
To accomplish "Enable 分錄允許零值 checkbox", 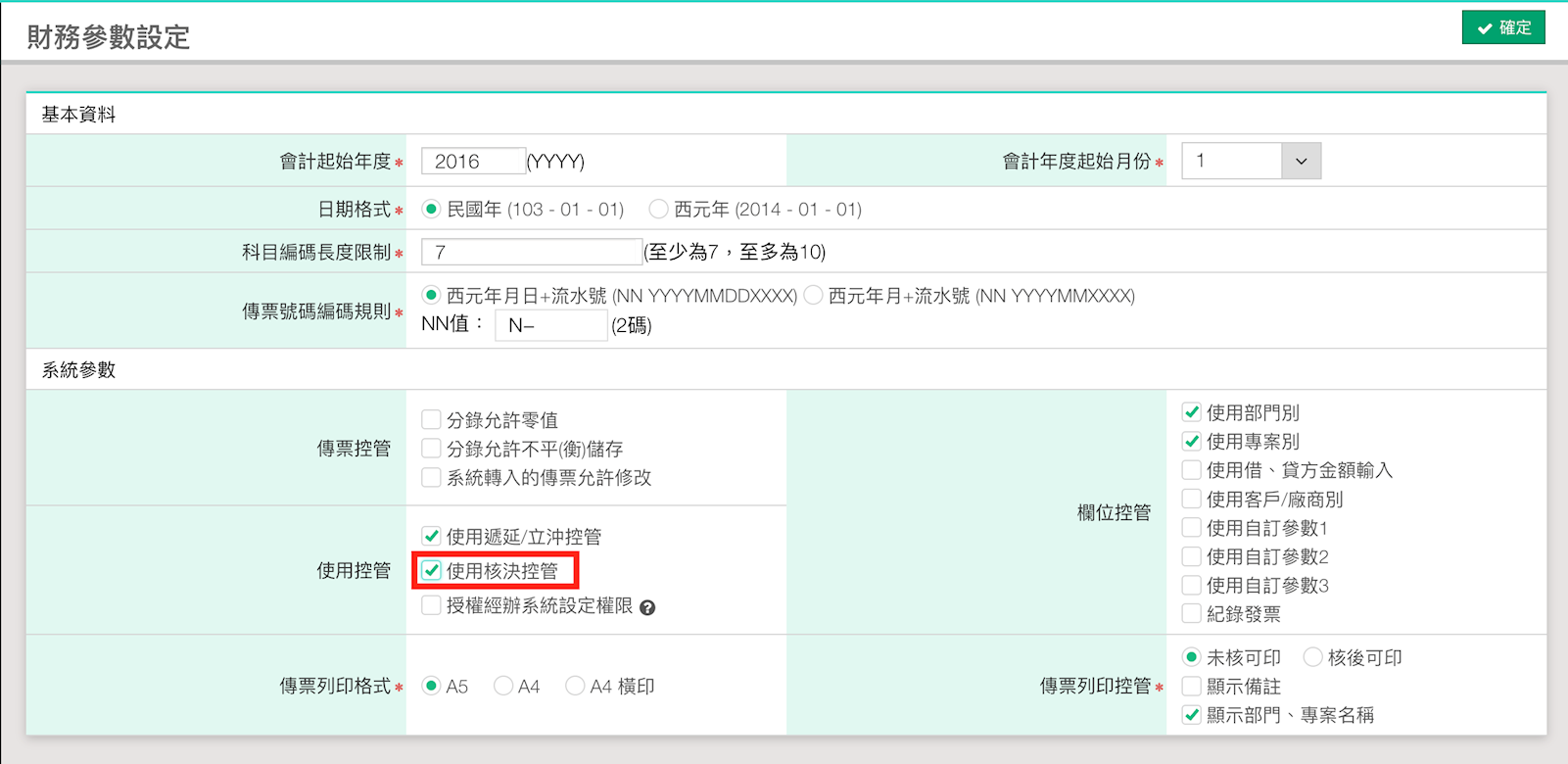I will pyautogui.click(x=431, y=420).
